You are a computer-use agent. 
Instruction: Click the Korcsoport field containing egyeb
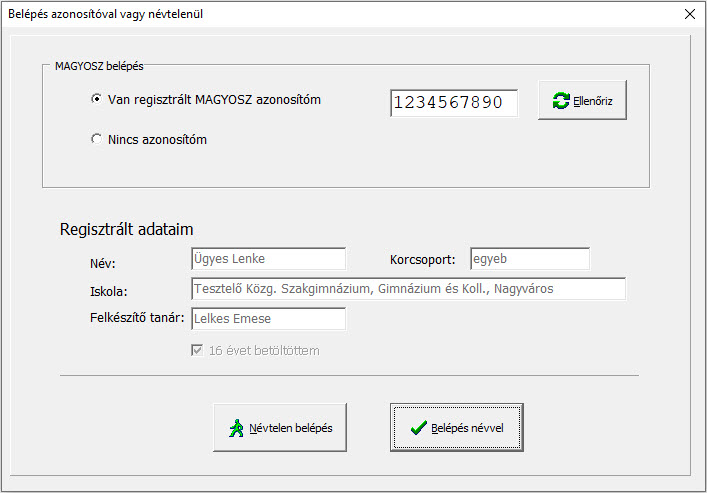[530, 258]
